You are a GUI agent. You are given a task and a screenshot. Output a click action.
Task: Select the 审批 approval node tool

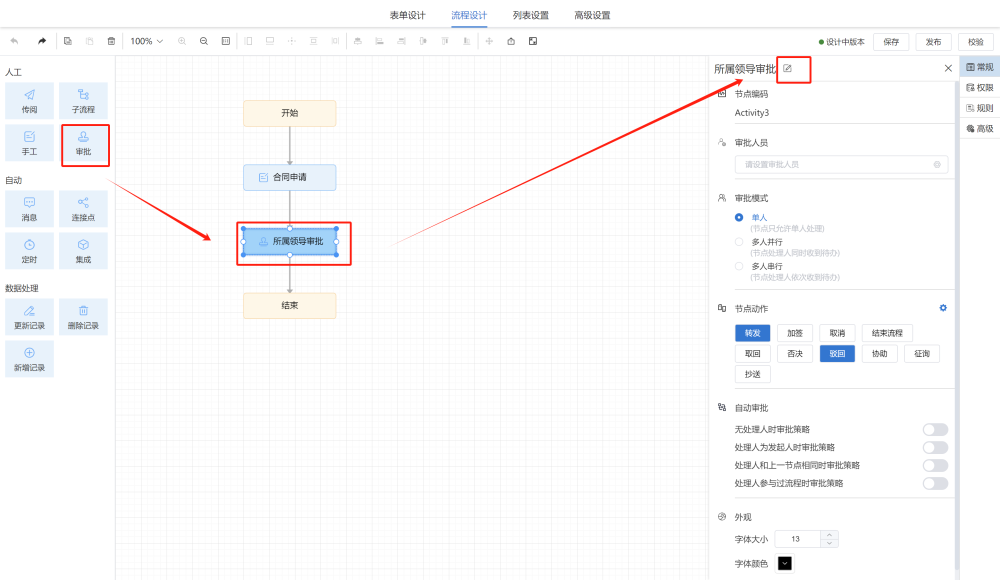coord(84,144)
